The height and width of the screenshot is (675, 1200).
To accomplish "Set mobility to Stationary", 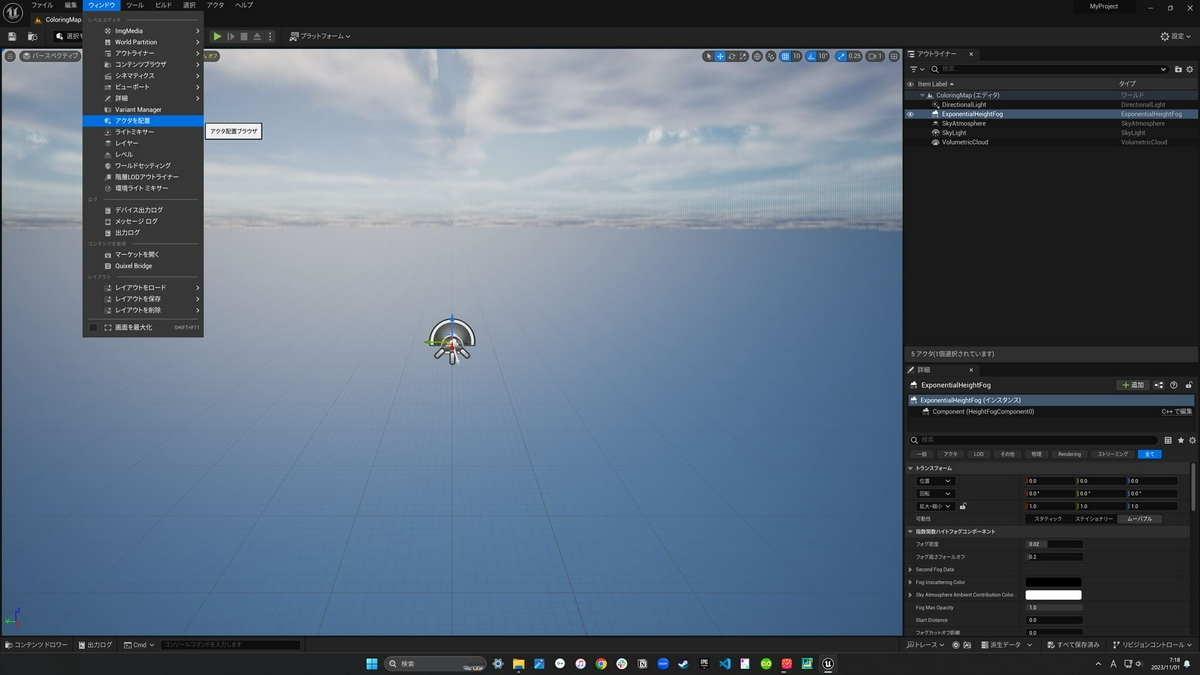I will pyautogui.click(x=1094, y=519).
